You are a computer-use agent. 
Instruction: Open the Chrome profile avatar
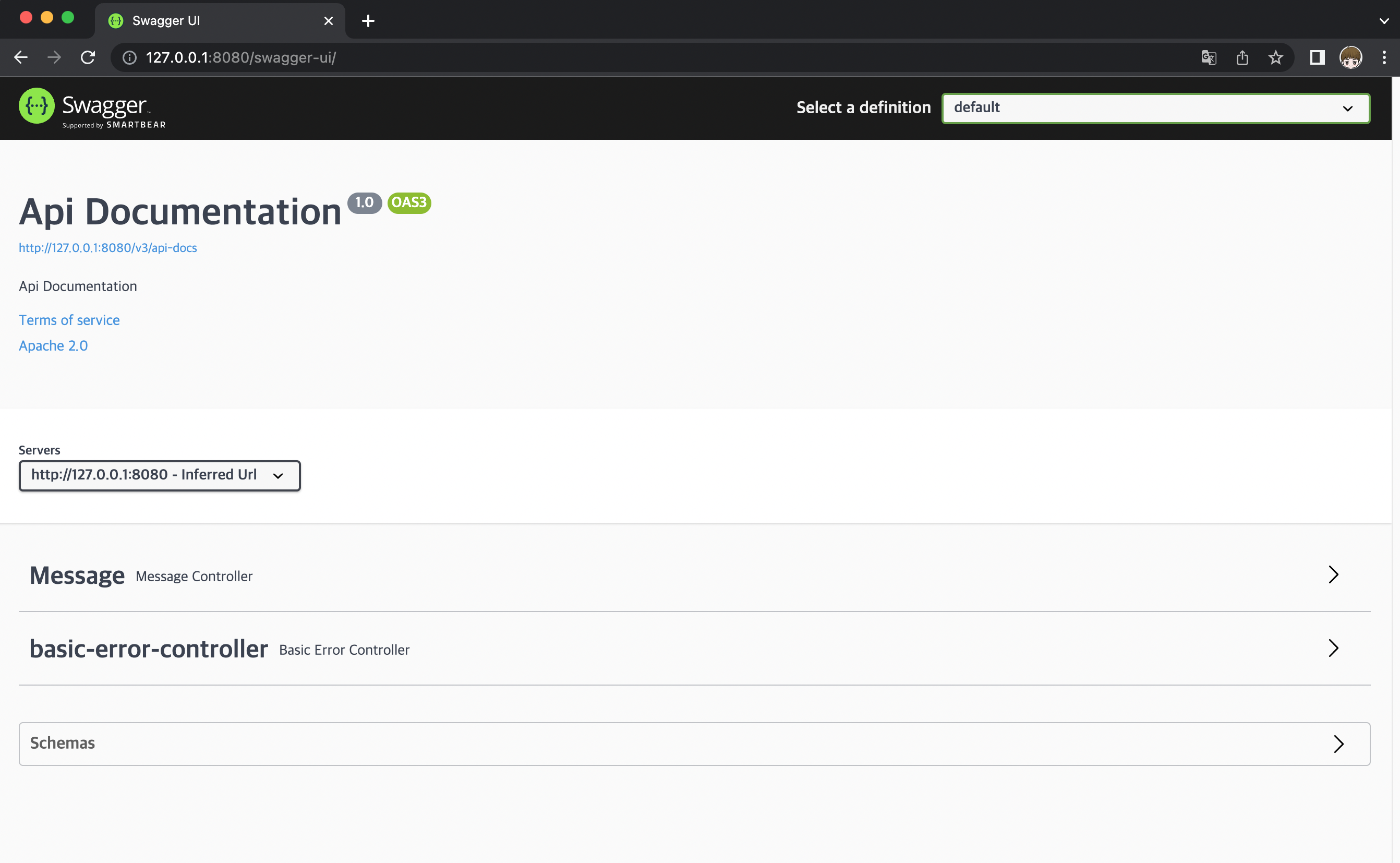tap(1350, 57)
